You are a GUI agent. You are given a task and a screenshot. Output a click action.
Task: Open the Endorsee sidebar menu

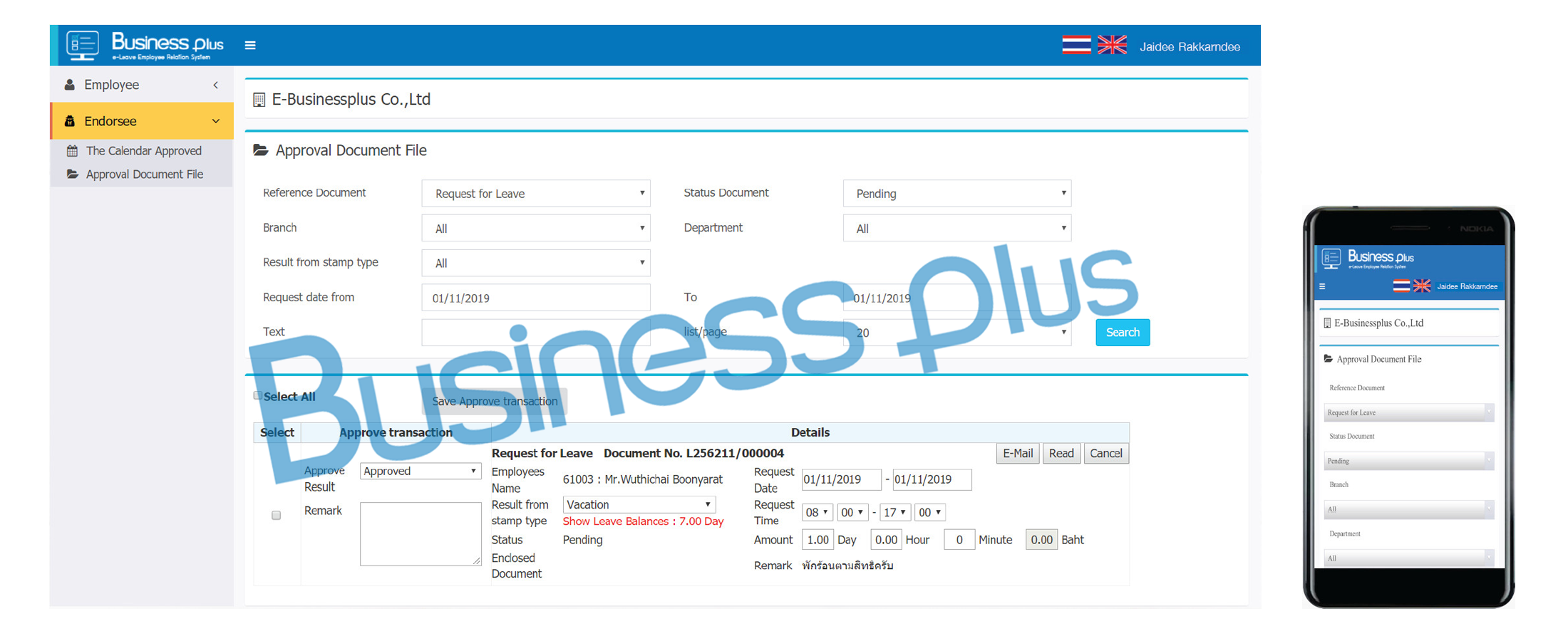141,121
